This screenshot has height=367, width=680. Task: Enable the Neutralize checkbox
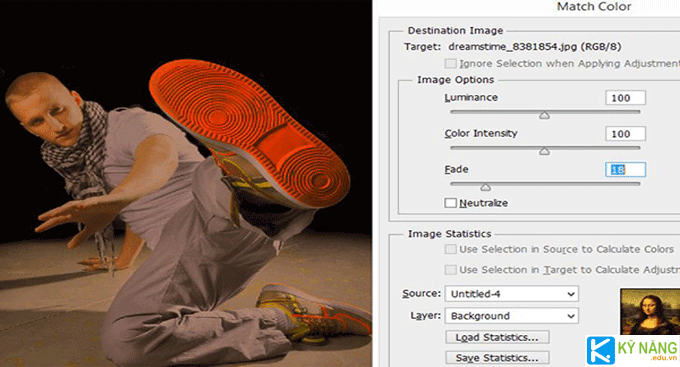(x=451, y=203)
